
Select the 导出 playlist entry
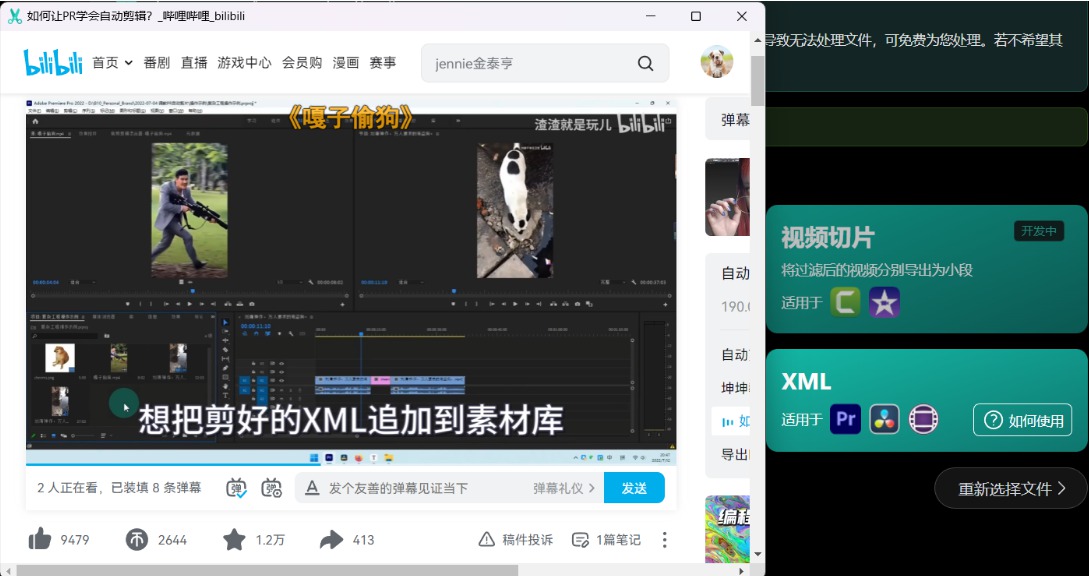point(735,454)
